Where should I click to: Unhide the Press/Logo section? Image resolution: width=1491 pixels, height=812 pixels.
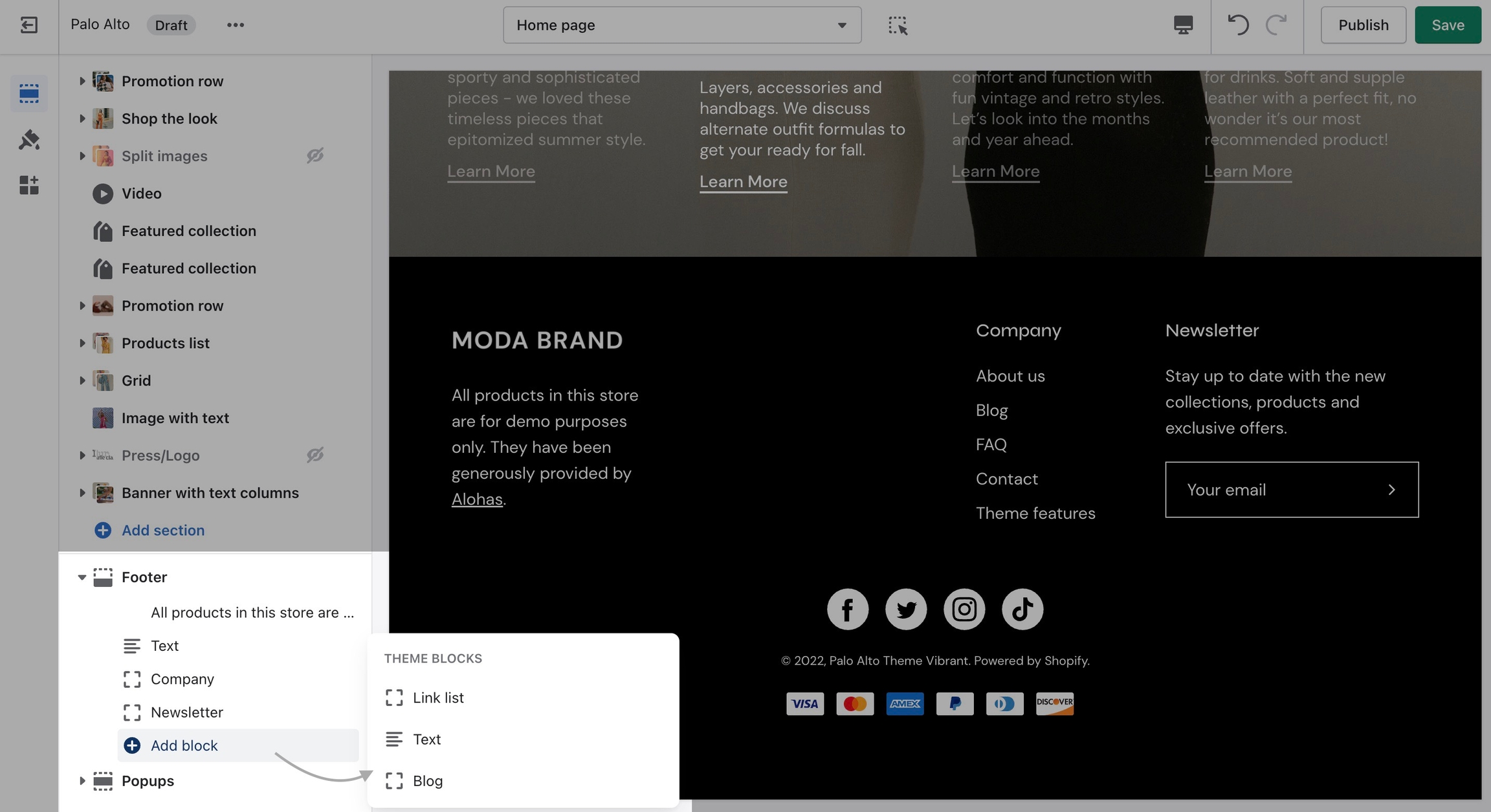coord(315,455)
